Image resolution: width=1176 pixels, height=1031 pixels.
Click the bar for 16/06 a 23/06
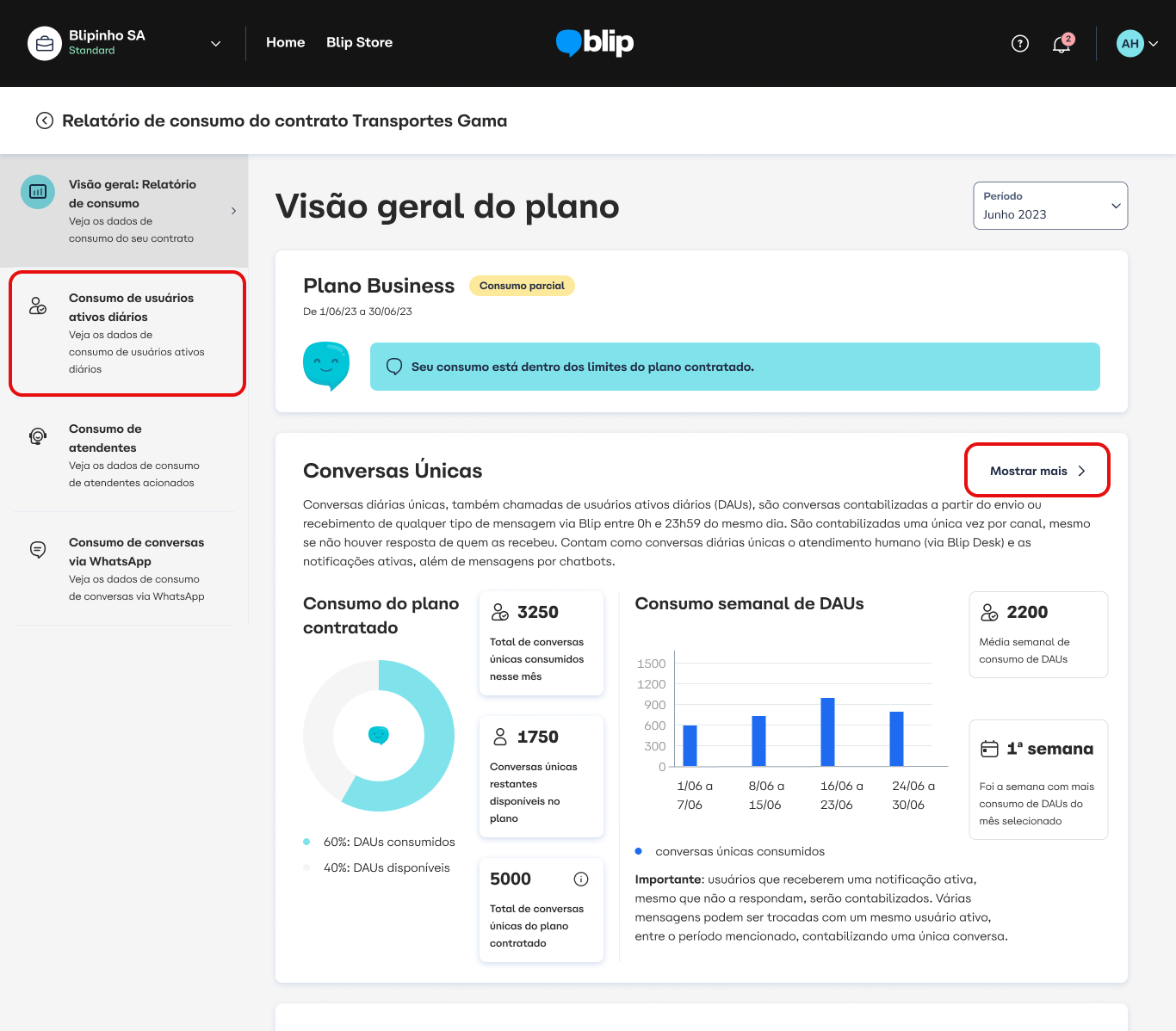point(827,732)
